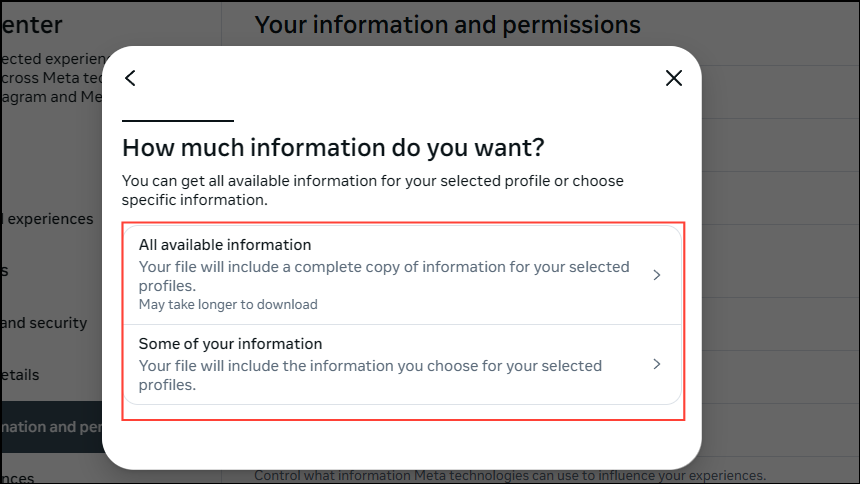Click the Your information and permissions page heading
The image size is (860, 484).
click(x=447, y=24)
